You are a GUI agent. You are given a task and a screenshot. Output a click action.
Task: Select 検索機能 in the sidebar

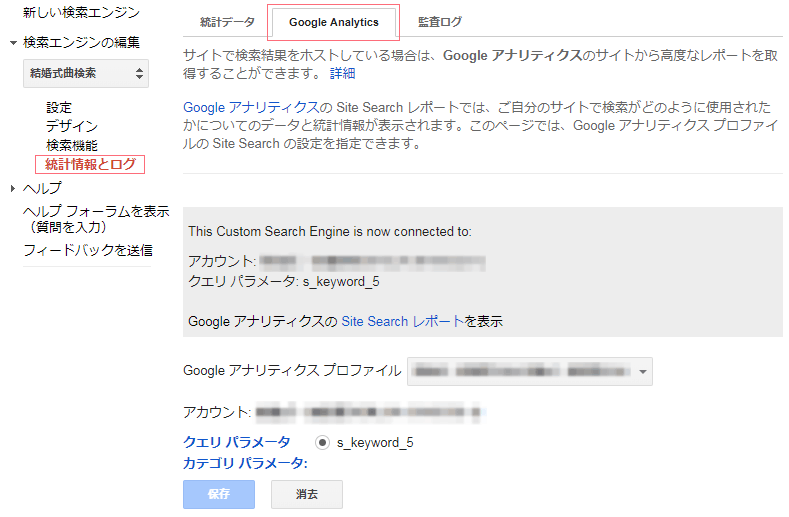coord(72,145)
